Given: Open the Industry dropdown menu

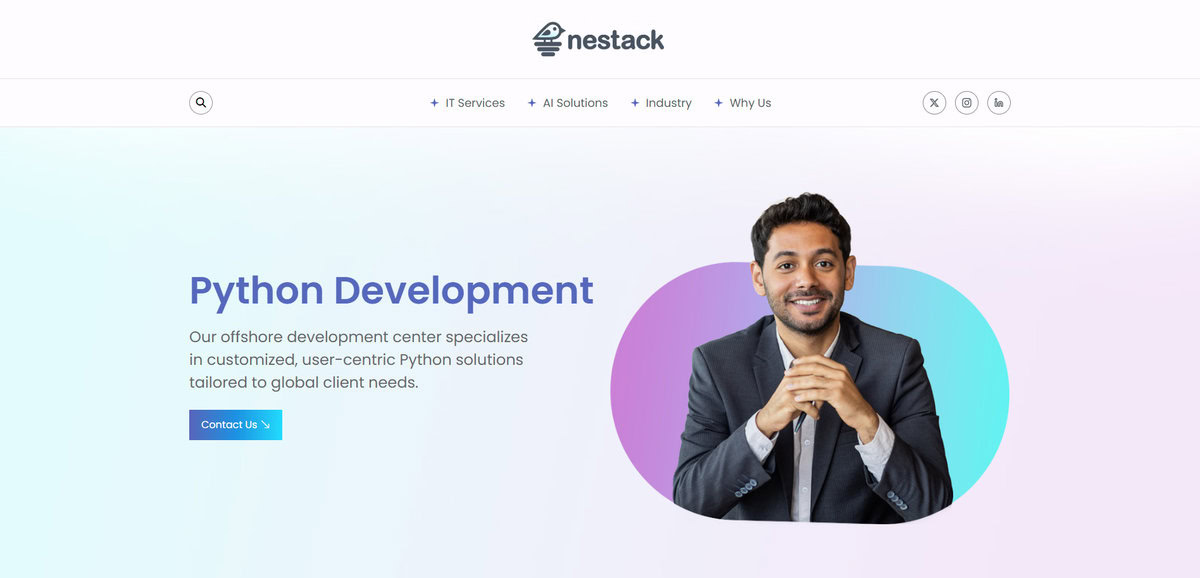Looking at the screenshot, I should [668, 102].
